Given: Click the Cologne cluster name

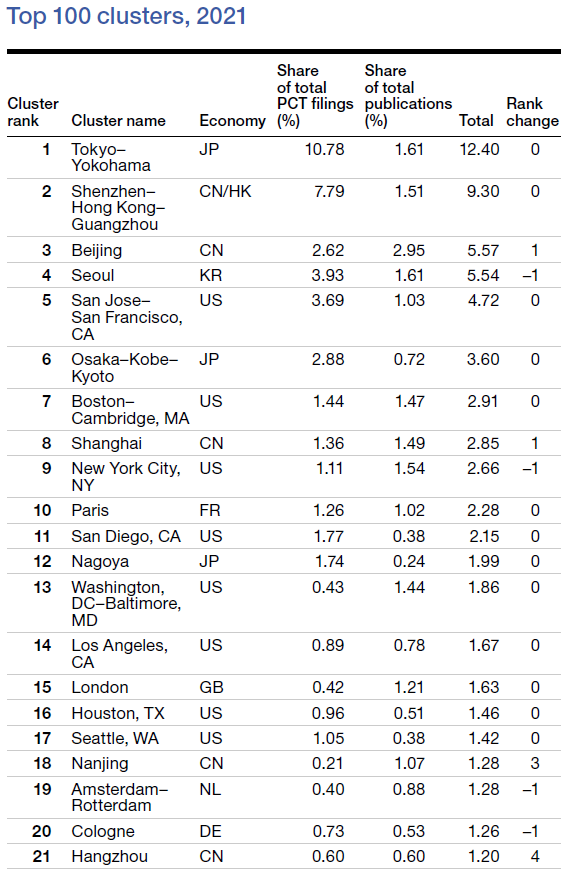Looking at the screenshot, I should [103, 832].
